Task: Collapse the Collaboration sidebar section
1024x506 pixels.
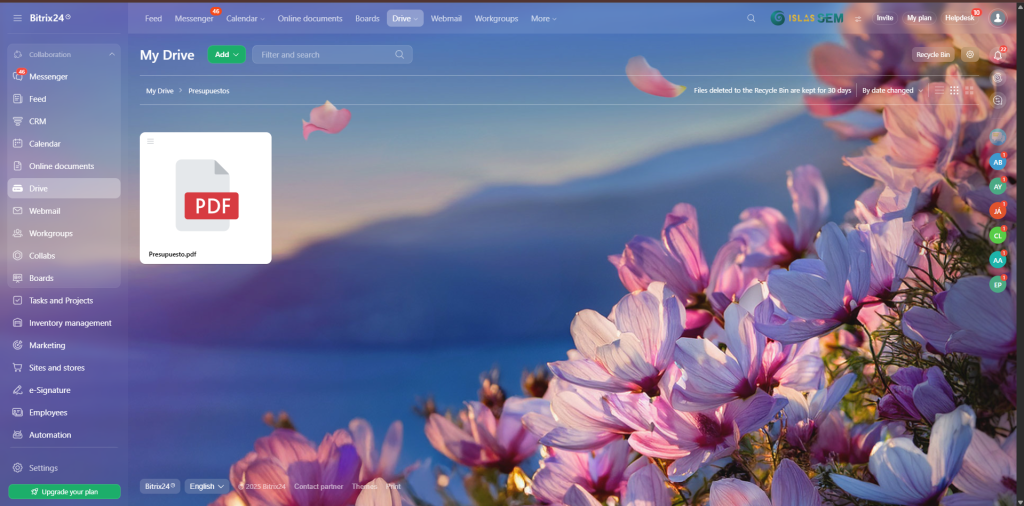Action: [111, 54]
